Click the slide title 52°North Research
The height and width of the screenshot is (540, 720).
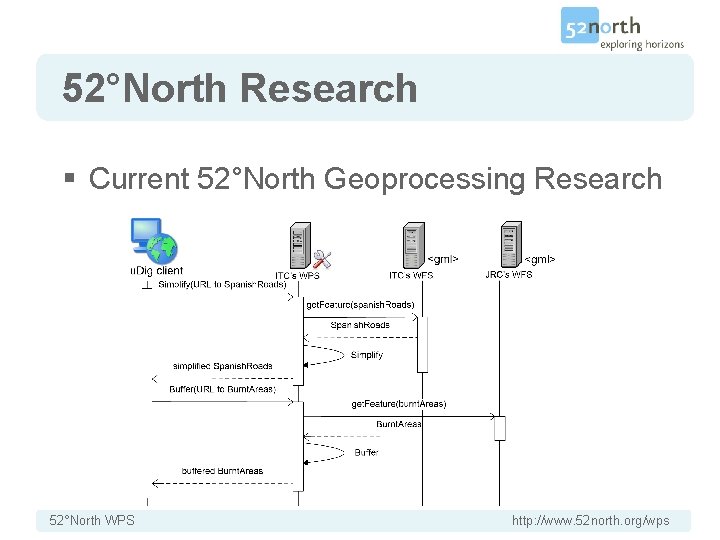point(240,88)
